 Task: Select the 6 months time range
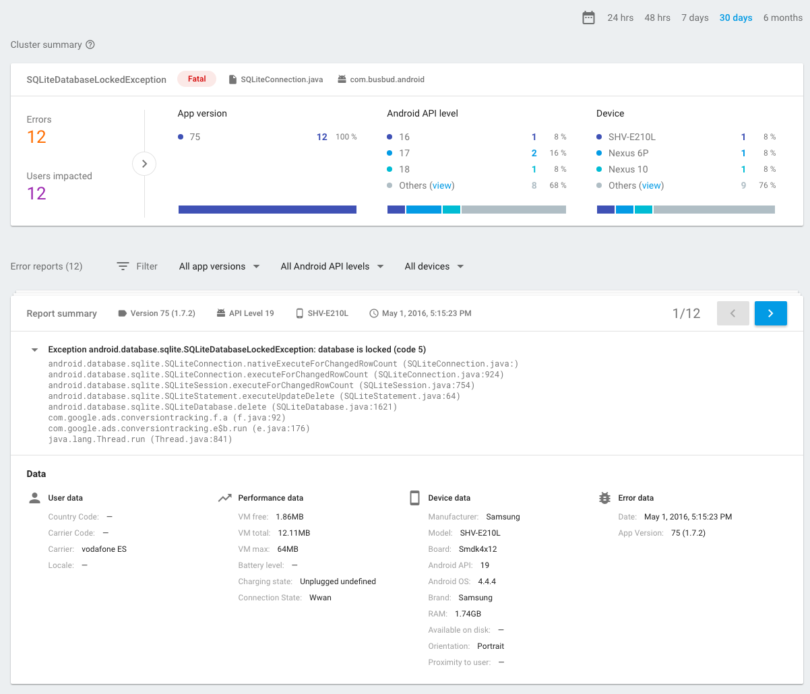point(782,18)
